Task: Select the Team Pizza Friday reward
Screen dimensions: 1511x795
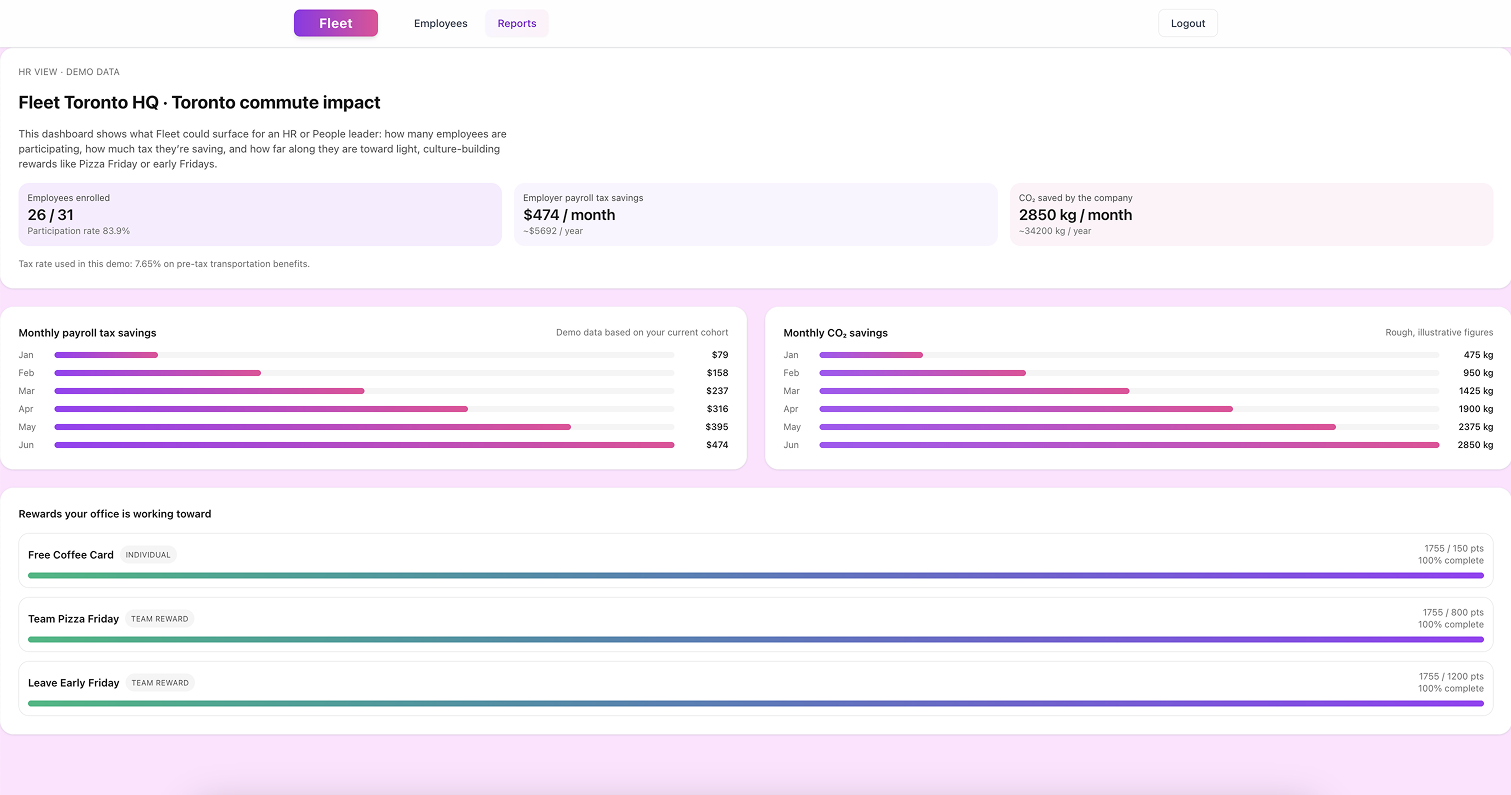Action: point(73,619)
